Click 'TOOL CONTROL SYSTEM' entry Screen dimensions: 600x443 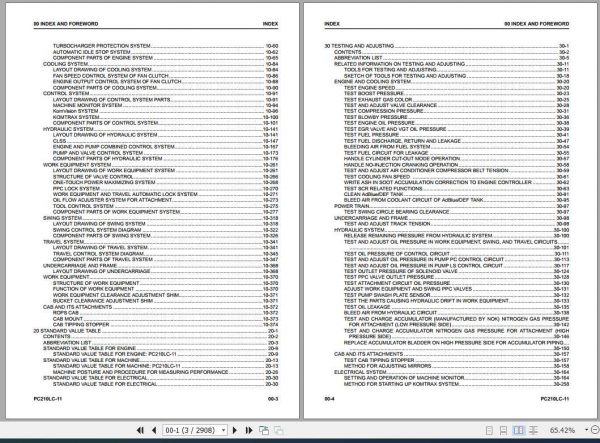83,206
